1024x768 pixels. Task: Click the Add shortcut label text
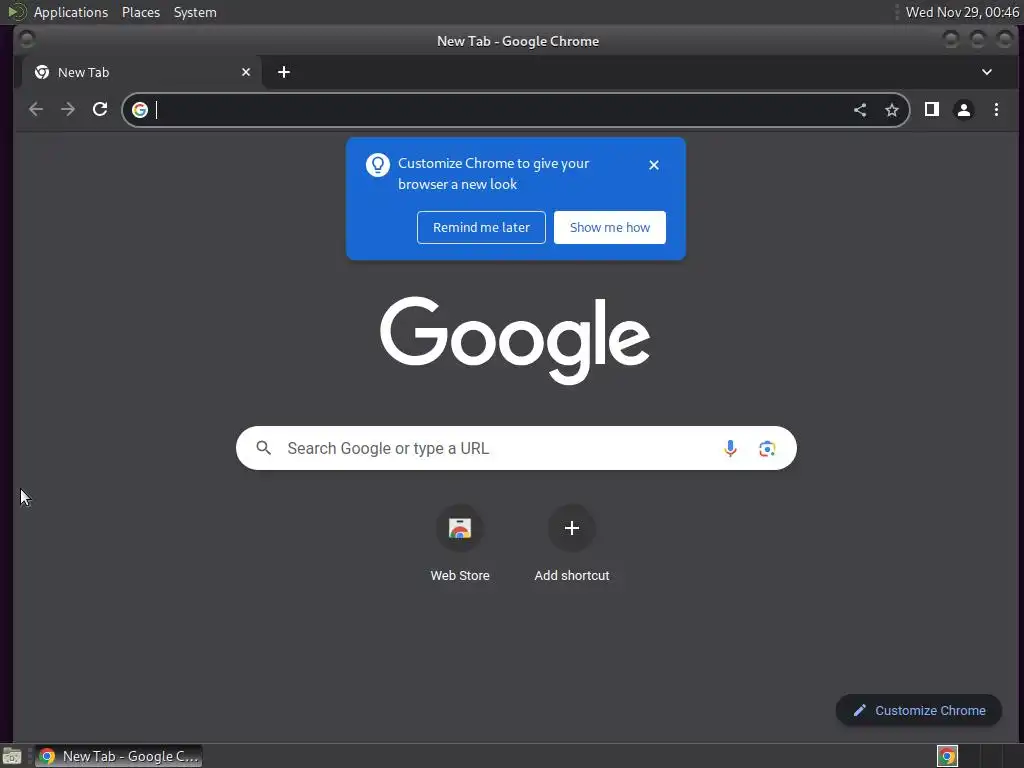(571, 575)
